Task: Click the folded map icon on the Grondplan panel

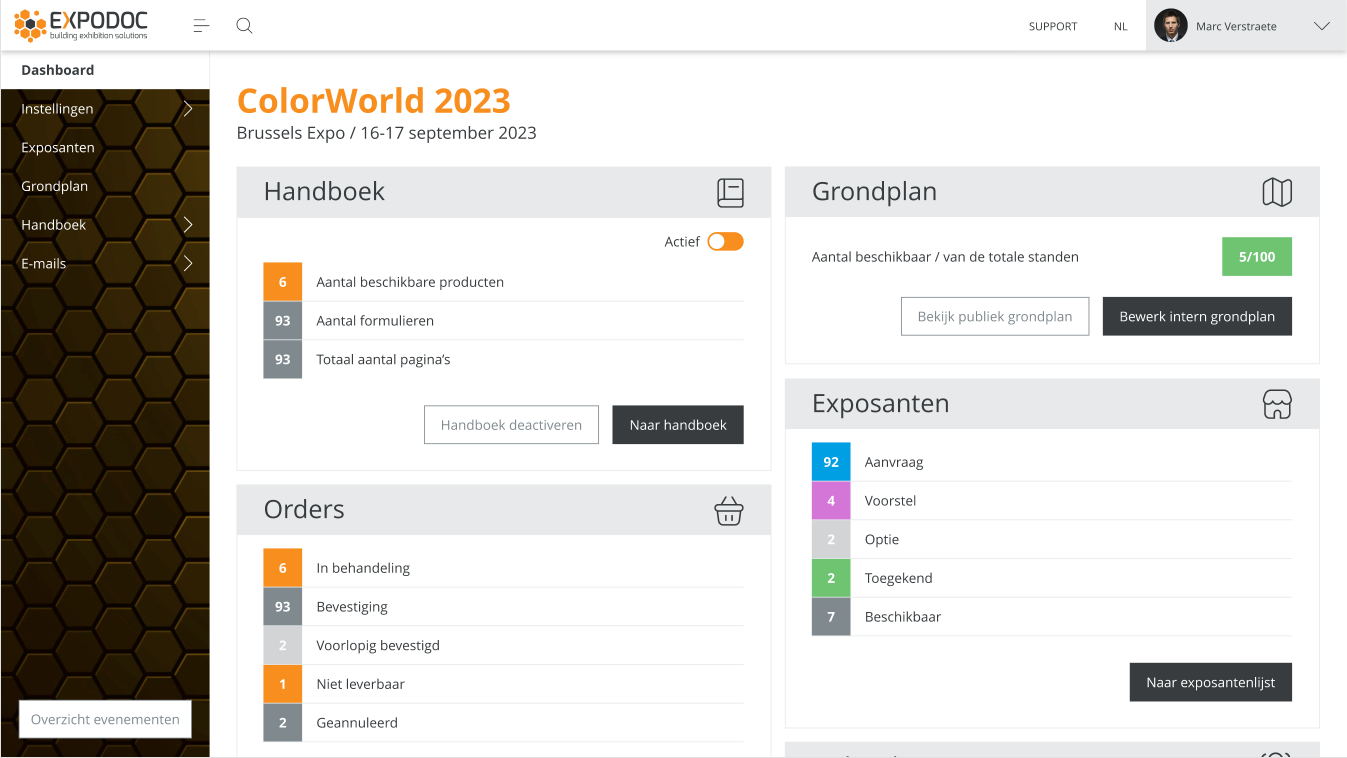Action: click(1277, 191)
